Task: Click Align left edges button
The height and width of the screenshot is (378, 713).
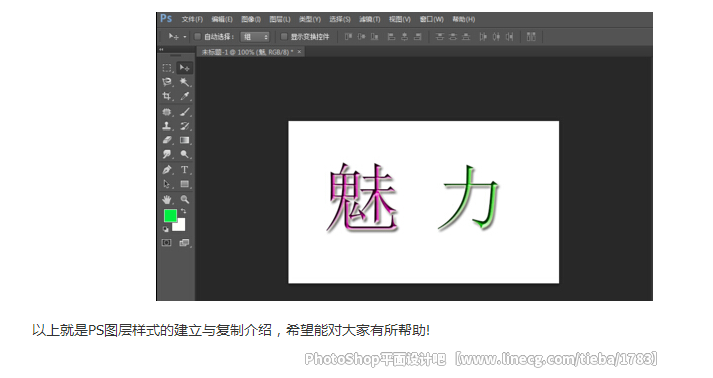Action: pyautogui.click(x=392, y=36)
